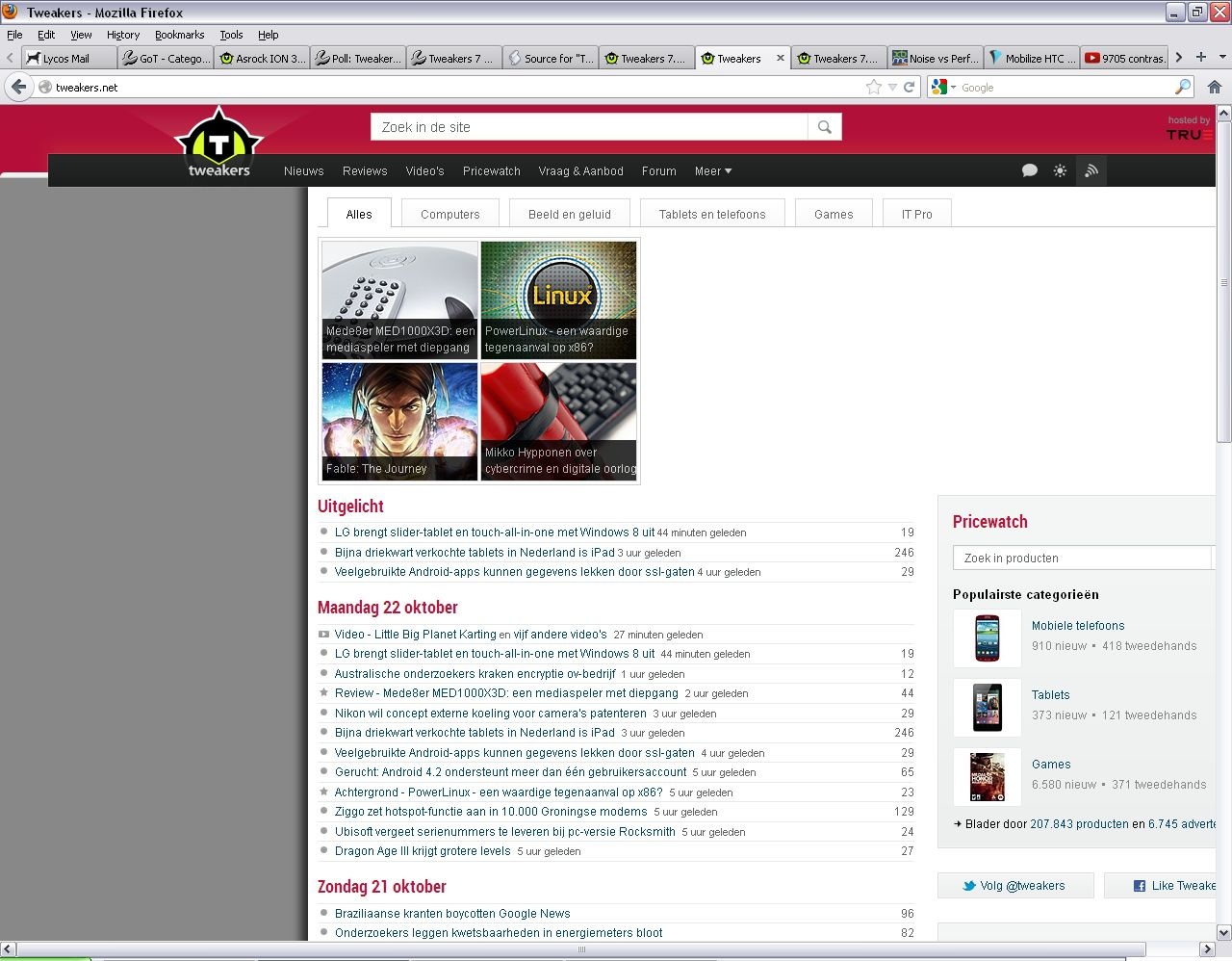Screen dimensions: 1232x961
Task: Go to Pricewatch in navigation bar
Action: pyautogui.click(x=491, y=170)
